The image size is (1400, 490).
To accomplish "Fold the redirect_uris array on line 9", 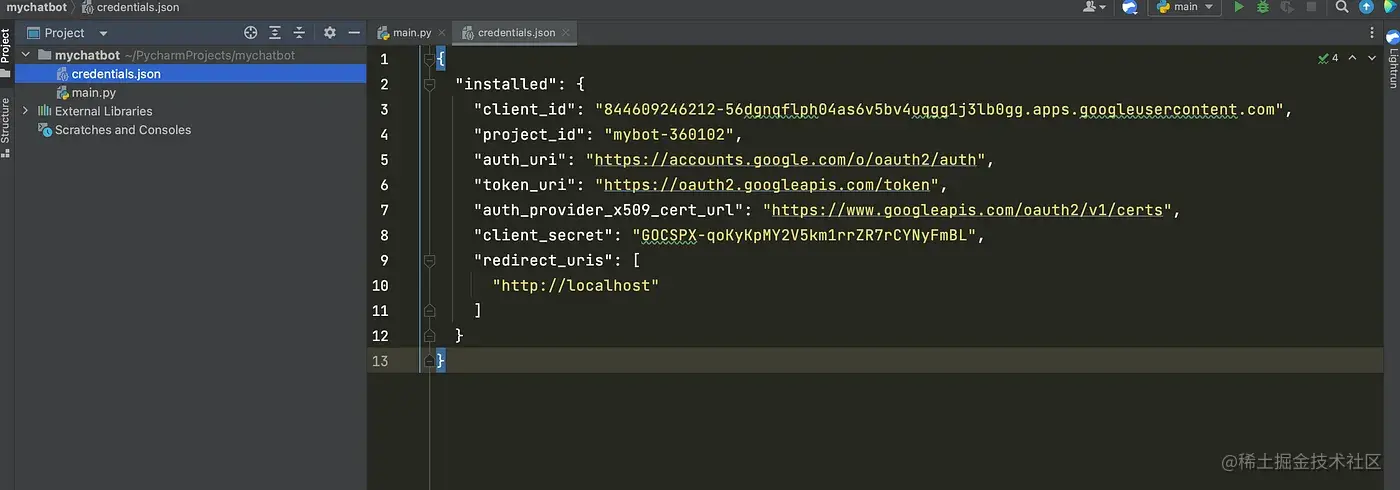I will [x=429, y=260].
